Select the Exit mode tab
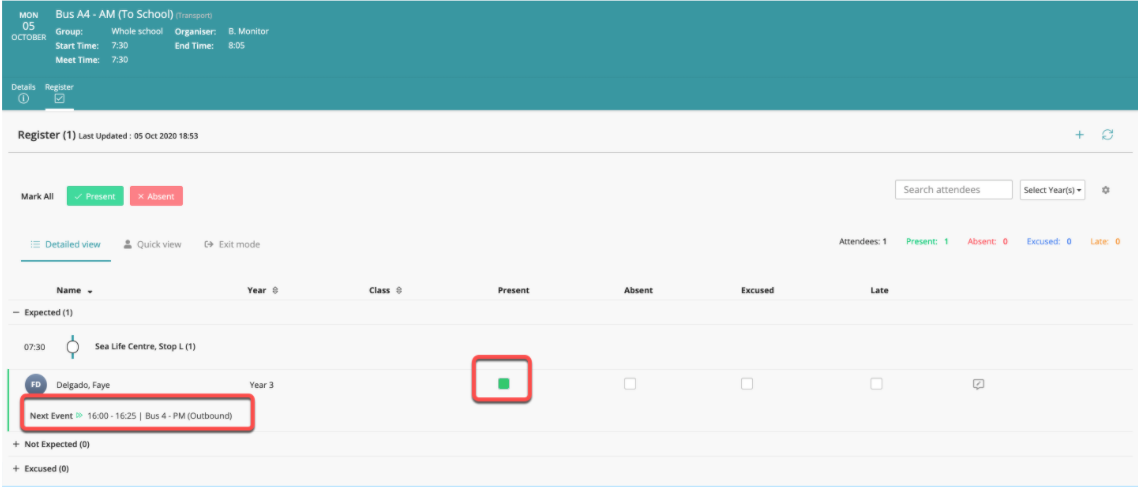 coord(232,245)
